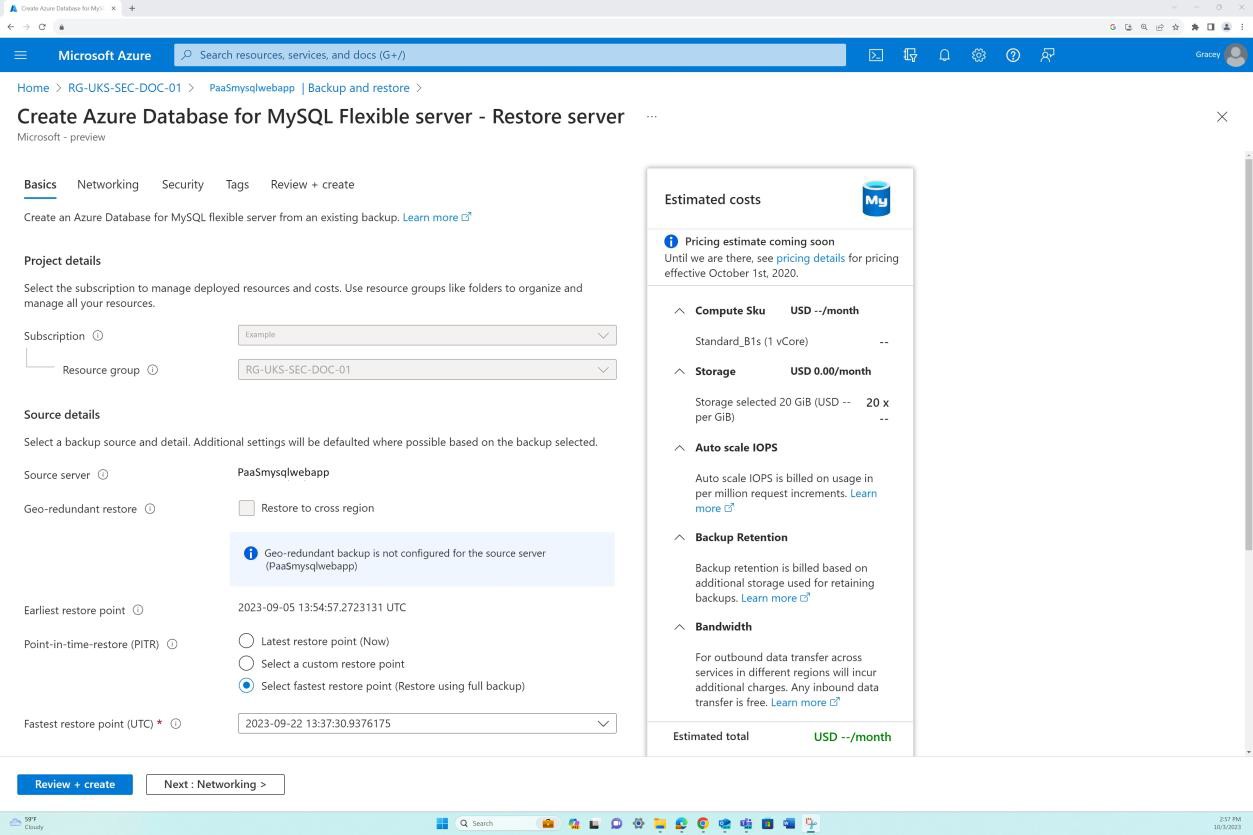Image resolution: width=1253 pixels, height=835 pixels.
Task: Enable Restore to cross region
Action: pos(246,508)
